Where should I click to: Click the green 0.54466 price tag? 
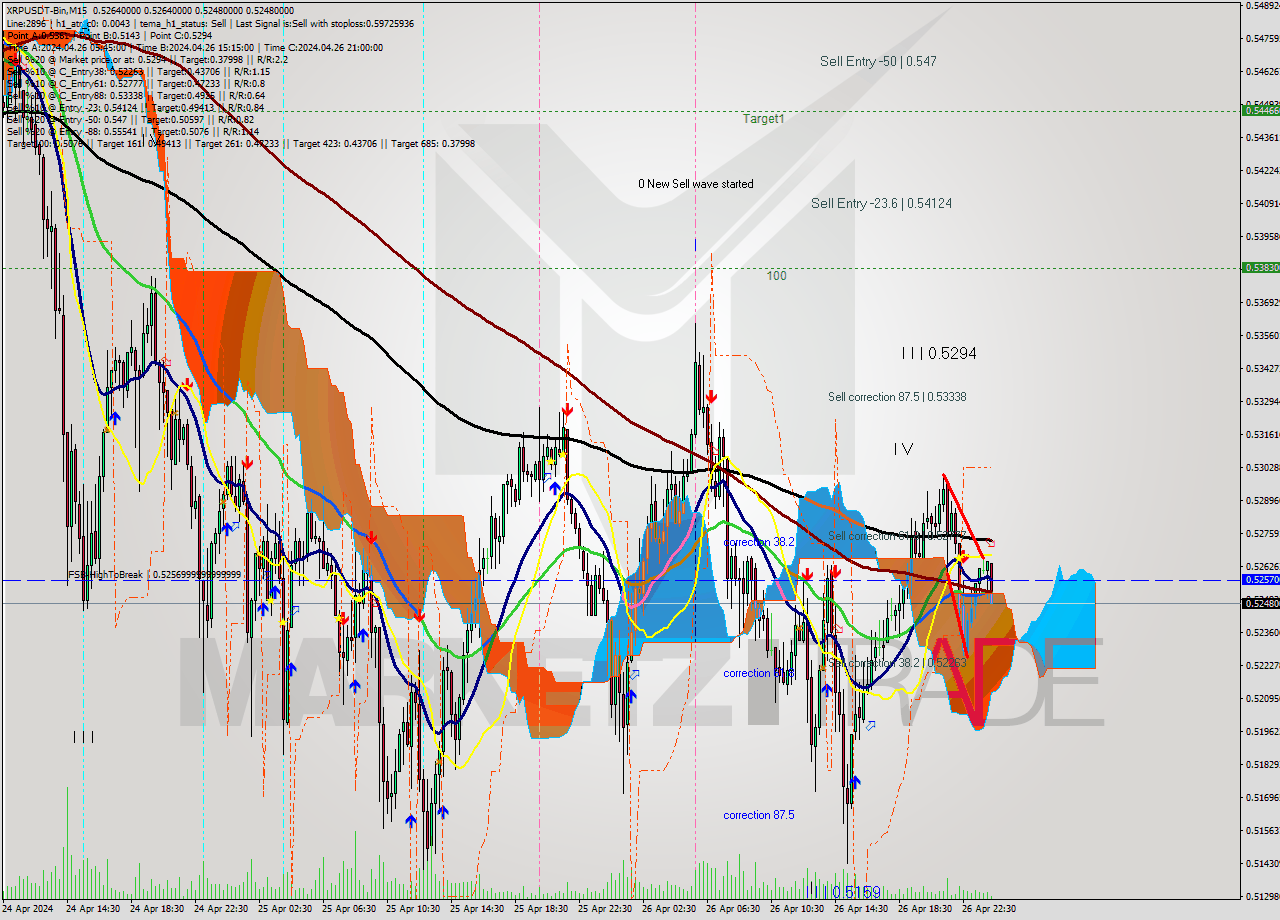pyautogui.click(x=1259, y=110)
